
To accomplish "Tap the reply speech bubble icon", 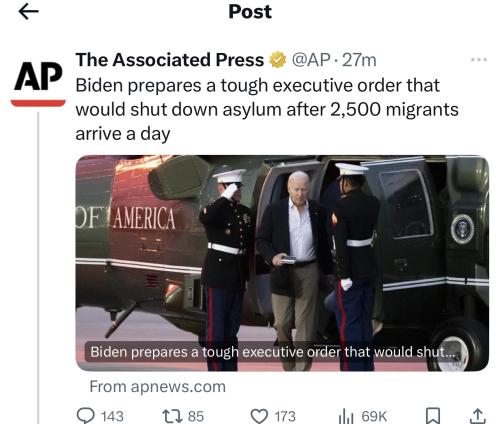I will [85, 416].
